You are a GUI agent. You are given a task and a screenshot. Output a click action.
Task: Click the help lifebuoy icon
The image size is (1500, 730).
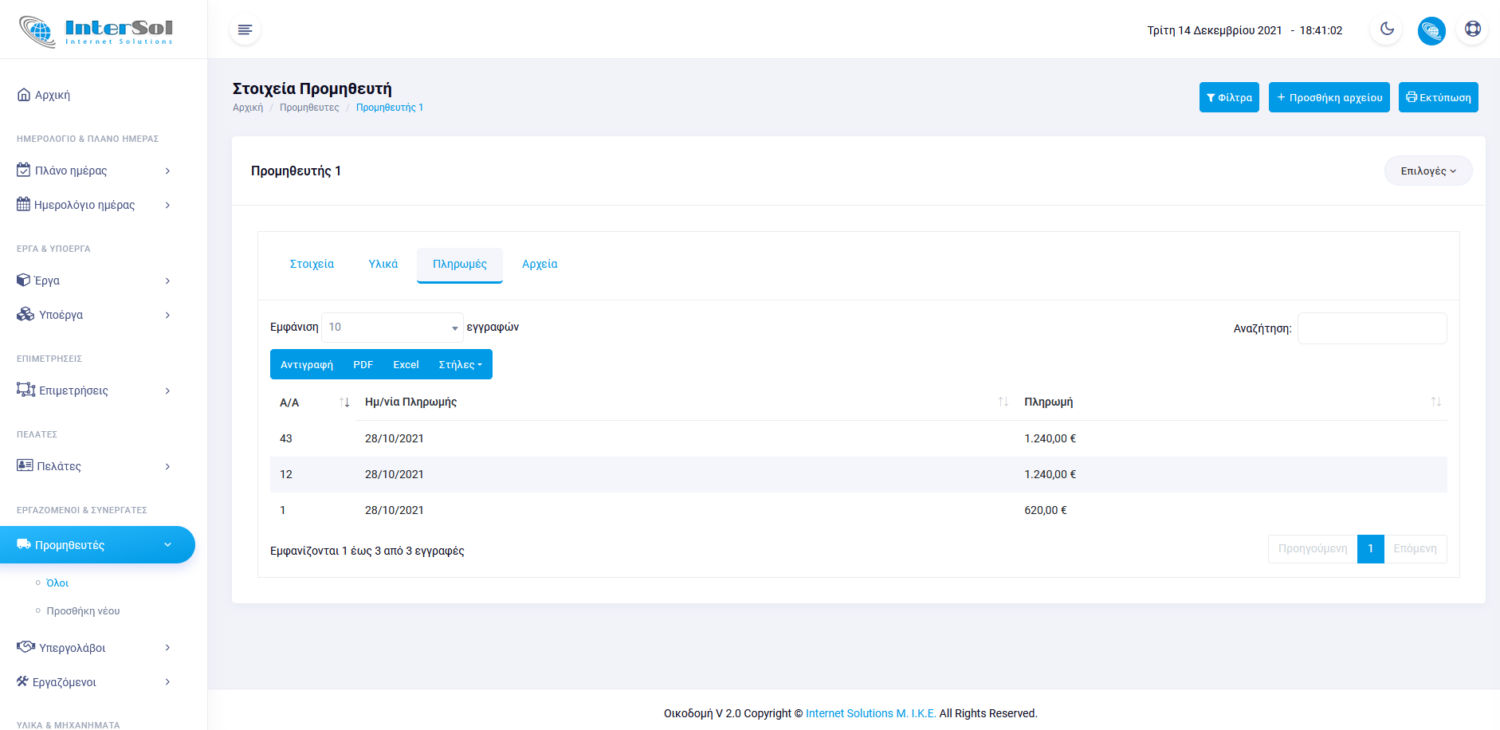(x=1472, y=30)
